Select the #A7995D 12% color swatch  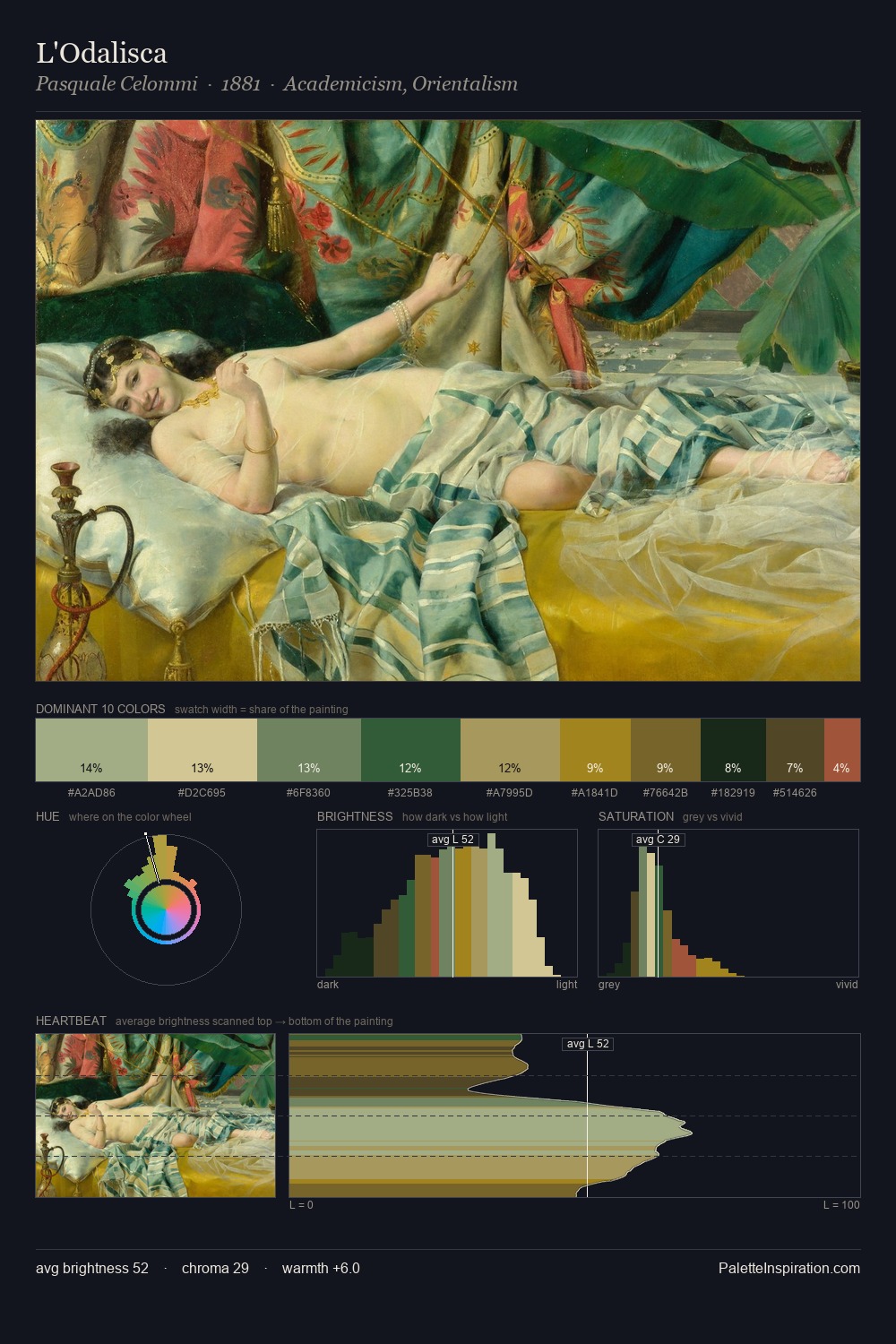(510, 750)
